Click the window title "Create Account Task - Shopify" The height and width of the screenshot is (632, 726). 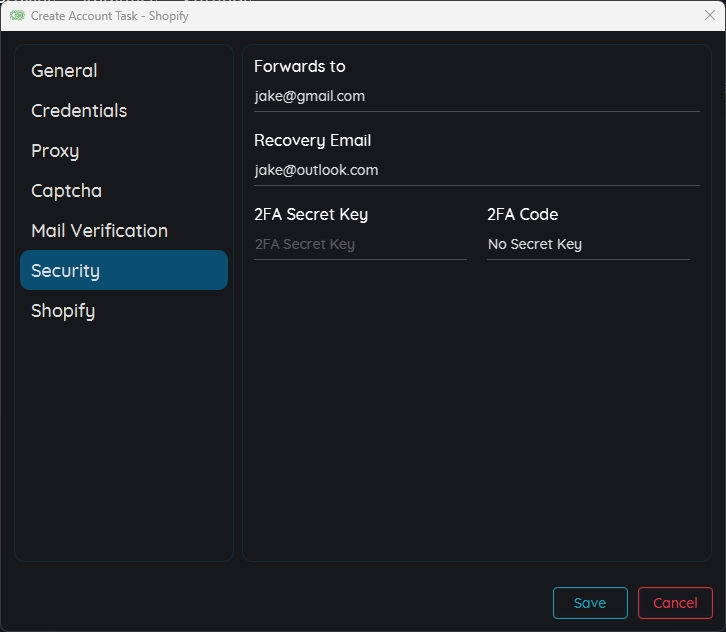click(x=110, y=16)
